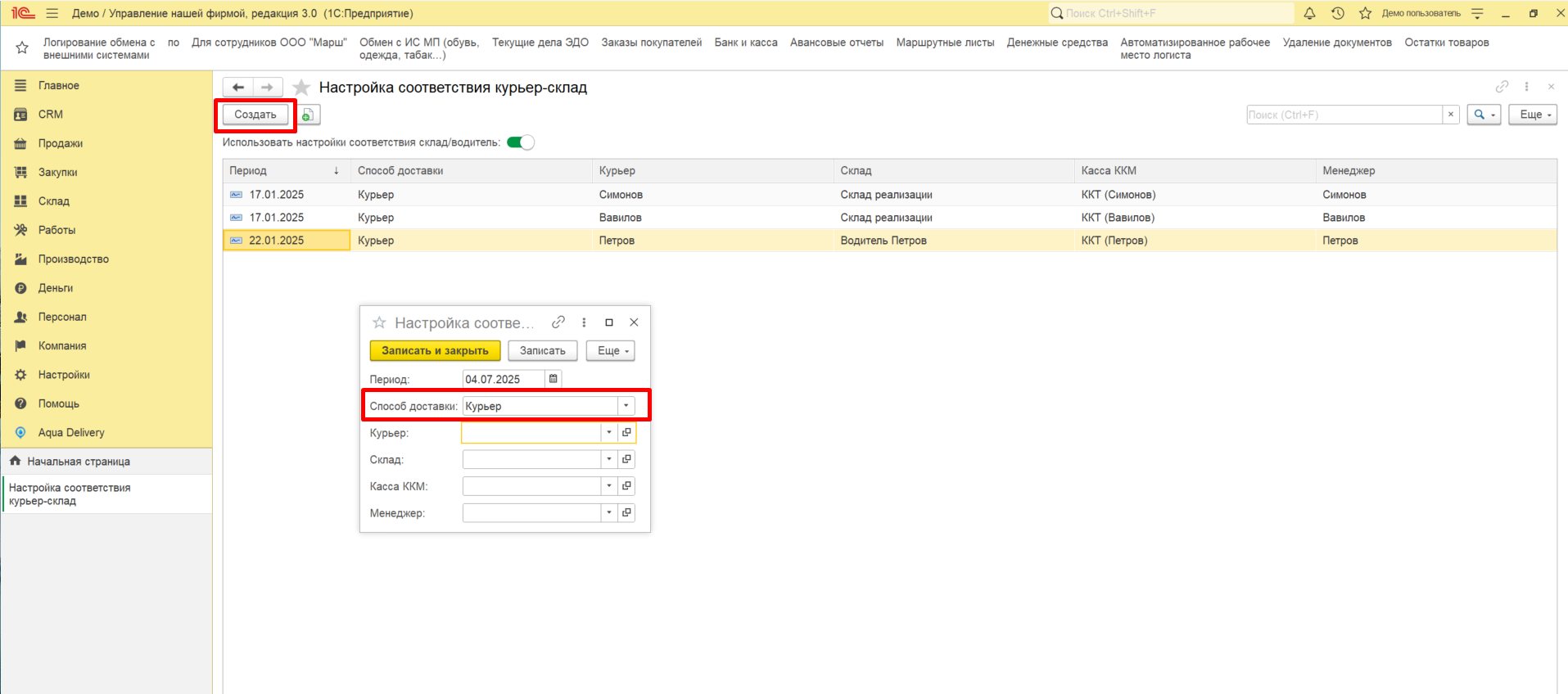Click Записать и закрыть button

[x=435, y=350]
